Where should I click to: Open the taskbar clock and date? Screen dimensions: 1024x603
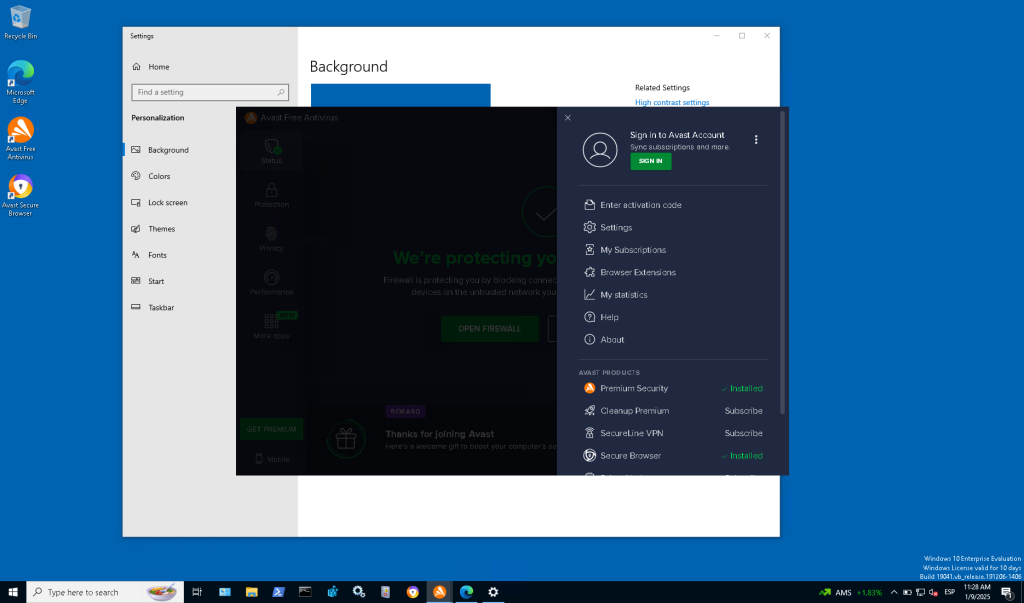click(977, 592)
